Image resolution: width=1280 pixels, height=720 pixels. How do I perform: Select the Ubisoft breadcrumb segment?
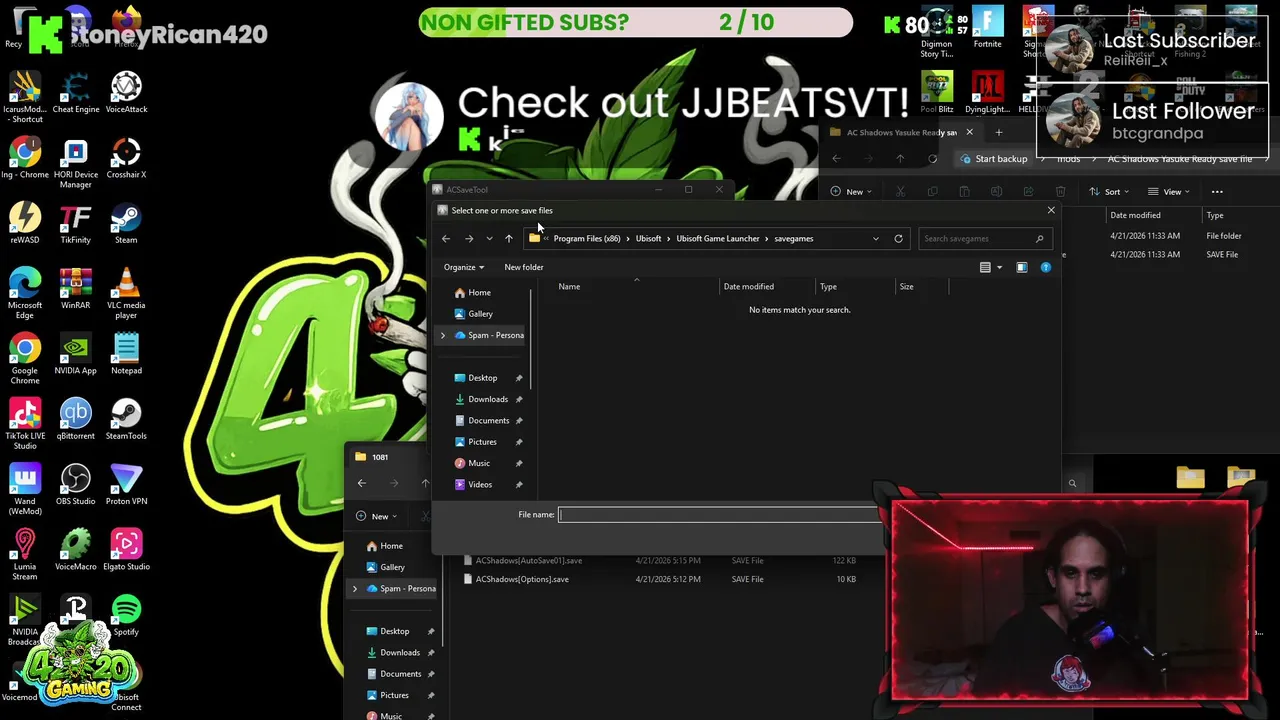(x=648, y=238)
